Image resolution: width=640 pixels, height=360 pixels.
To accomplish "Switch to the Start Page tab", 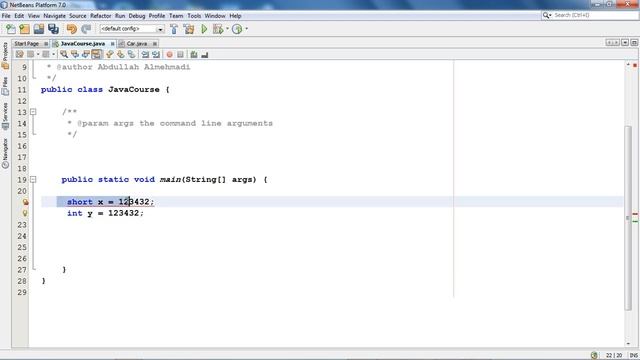I will [27, 43].
